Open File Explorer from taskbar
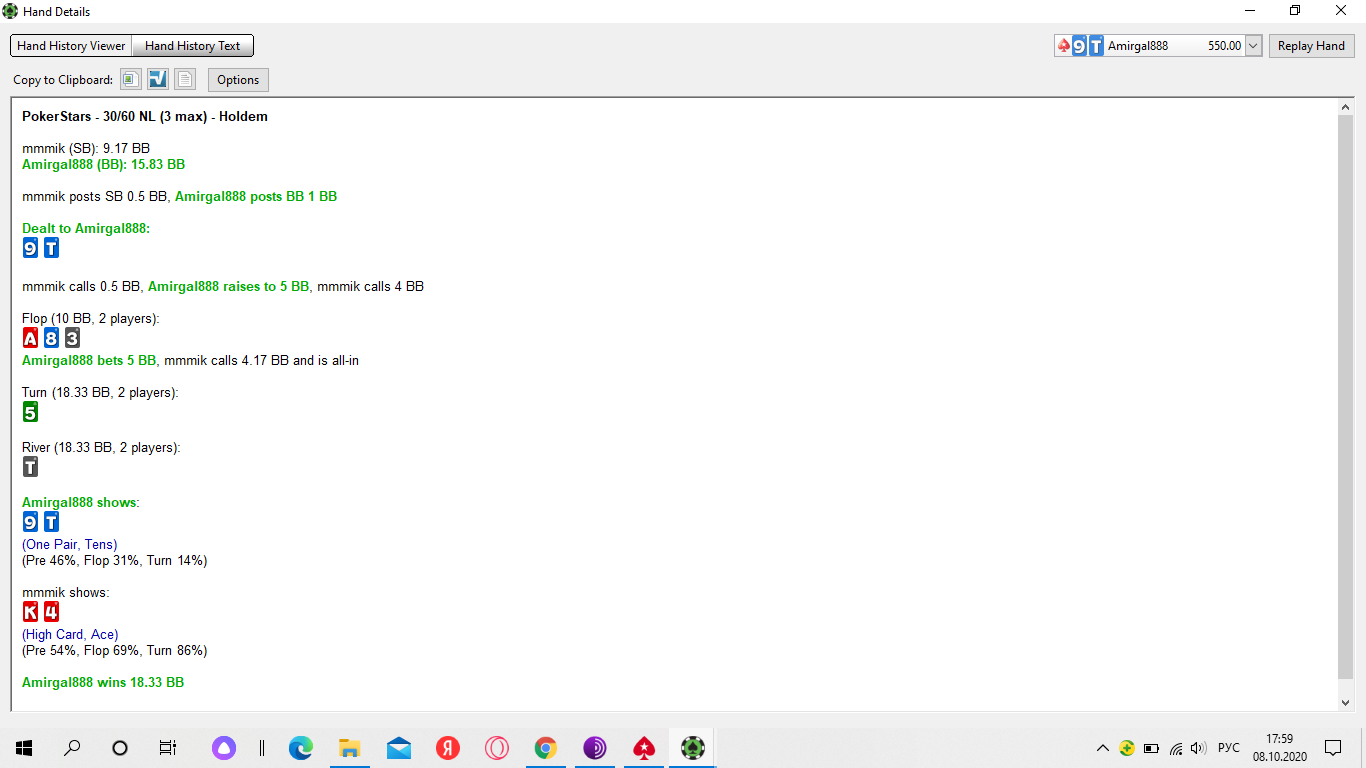 tap(350, 747)
